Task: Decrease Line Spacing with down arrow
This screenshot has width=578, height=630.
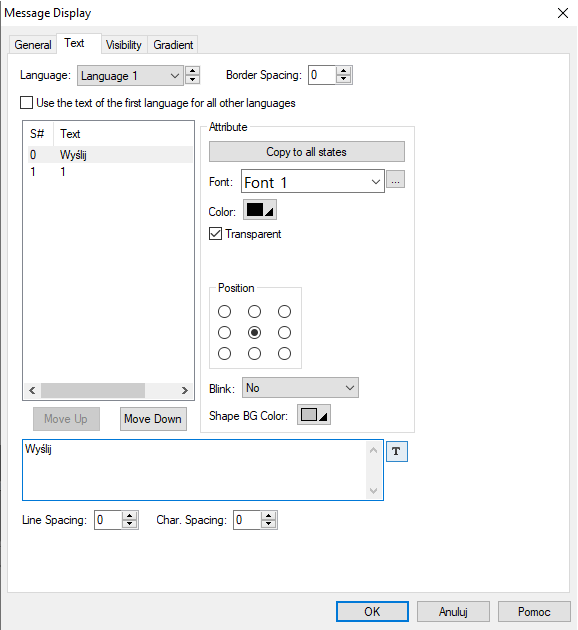Action: [x=129, y=524]
